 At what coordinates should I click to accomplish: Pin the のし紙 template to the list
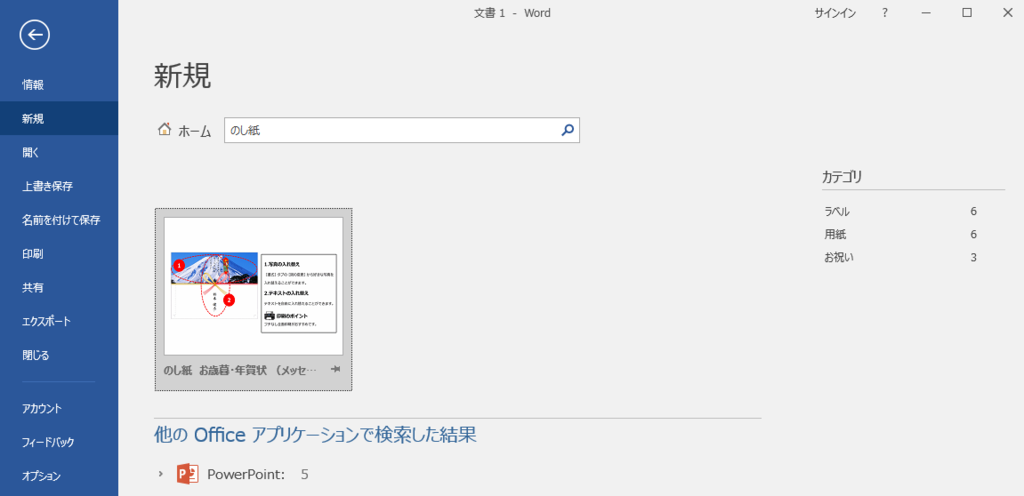pyautogui.click(x=336, y=369)
